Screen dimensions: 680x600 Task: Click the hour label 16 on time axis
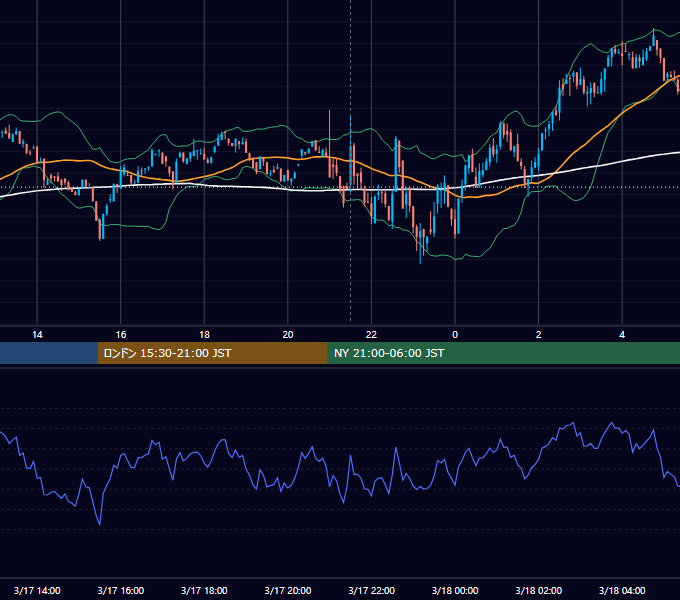point(121,335)
